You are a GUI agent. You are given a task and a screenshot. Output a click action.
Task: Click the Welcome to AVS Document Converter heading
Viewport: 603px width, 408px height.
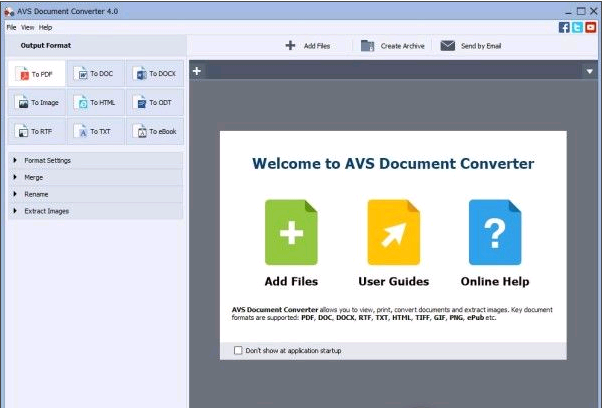[x=393, y=163]
